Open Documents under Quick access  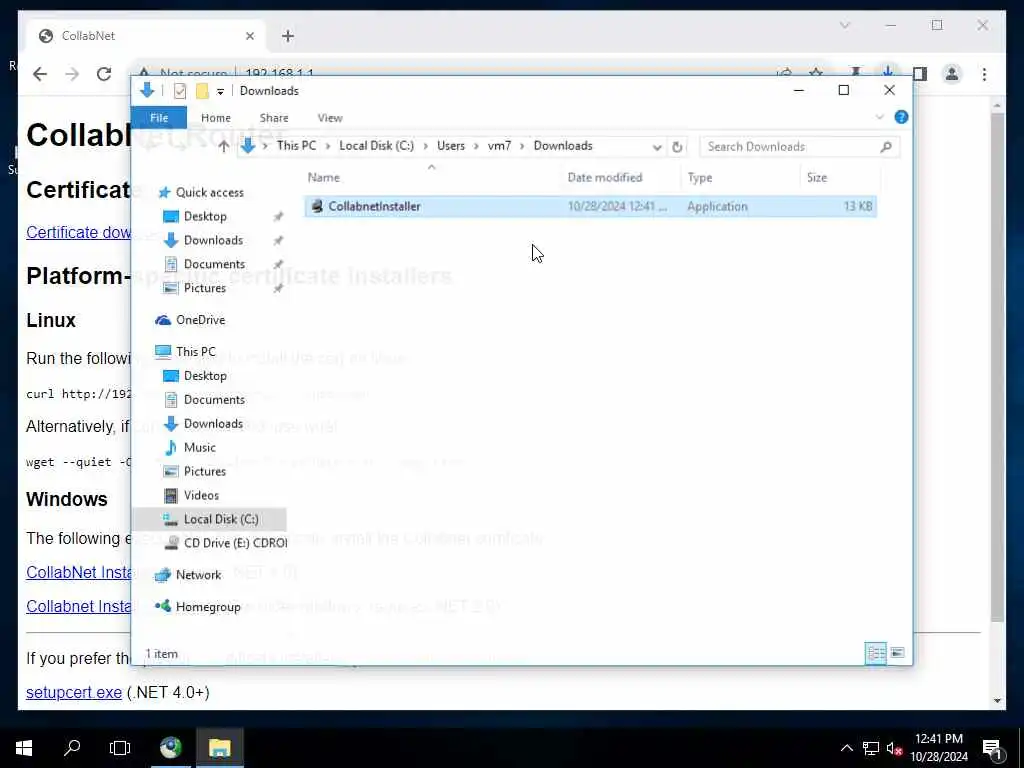(214, 264)
